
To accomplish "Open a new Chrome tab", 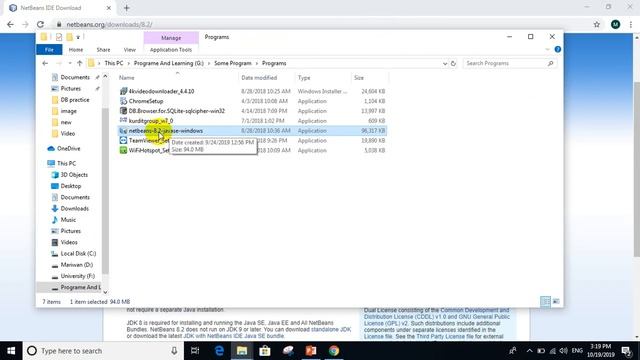I will [x=127, y=8].
